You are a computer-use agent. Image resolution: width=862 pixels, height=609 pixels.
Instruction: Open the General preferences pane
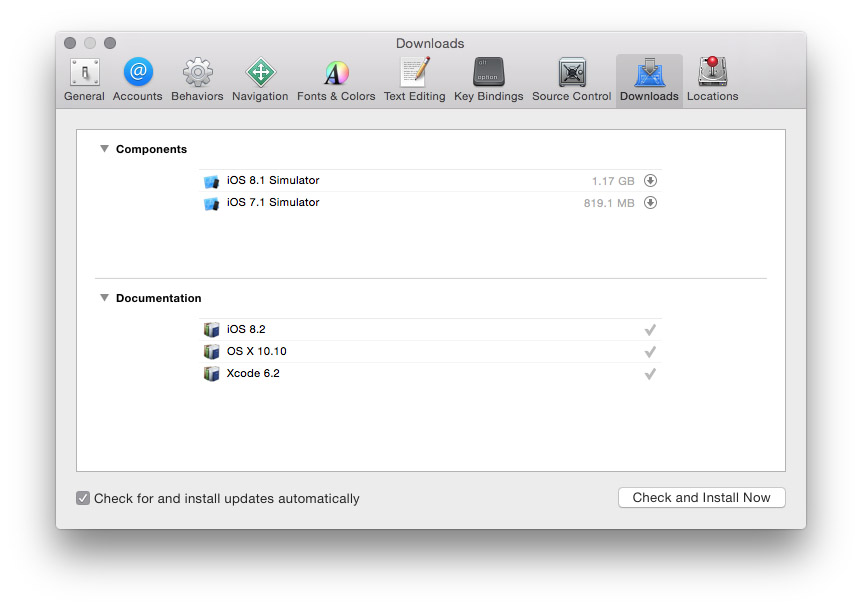click(x=84, y=80)
